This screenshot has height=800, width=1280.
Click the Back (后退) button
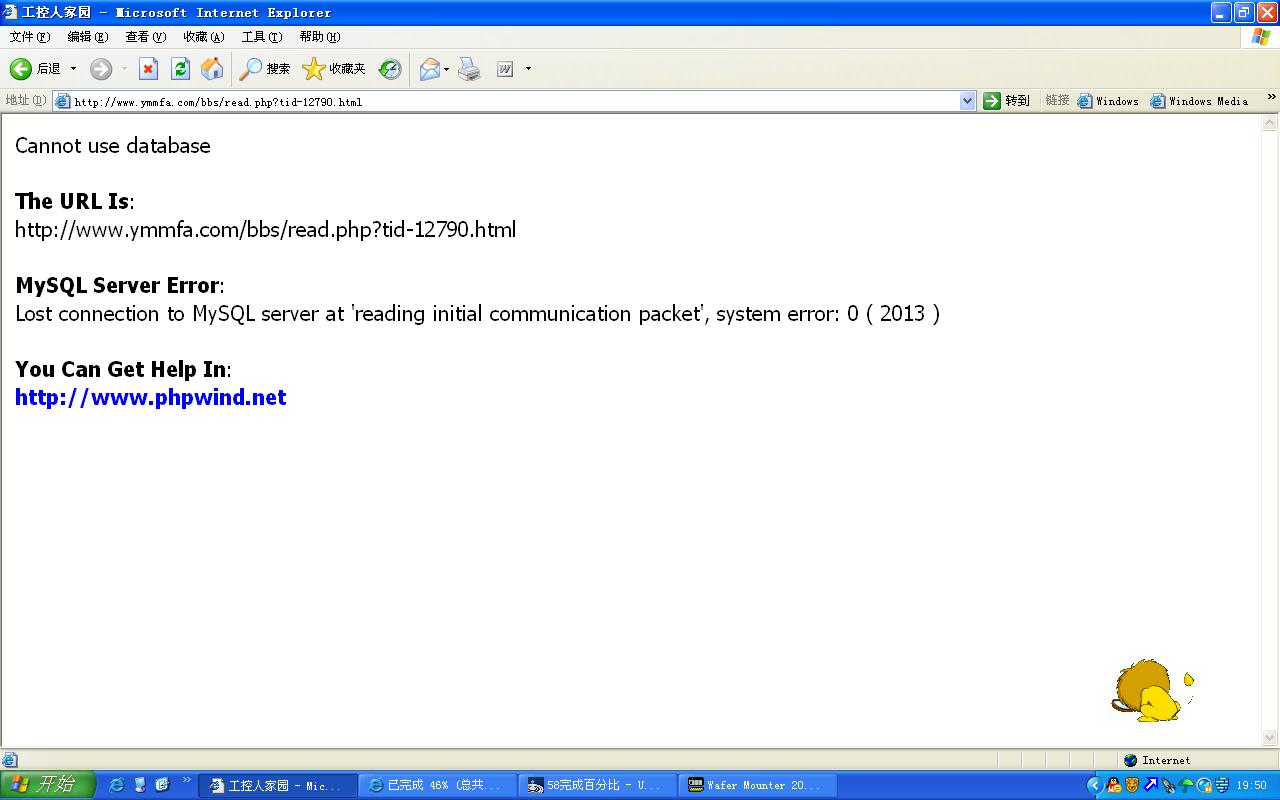[x=35, y=69]
